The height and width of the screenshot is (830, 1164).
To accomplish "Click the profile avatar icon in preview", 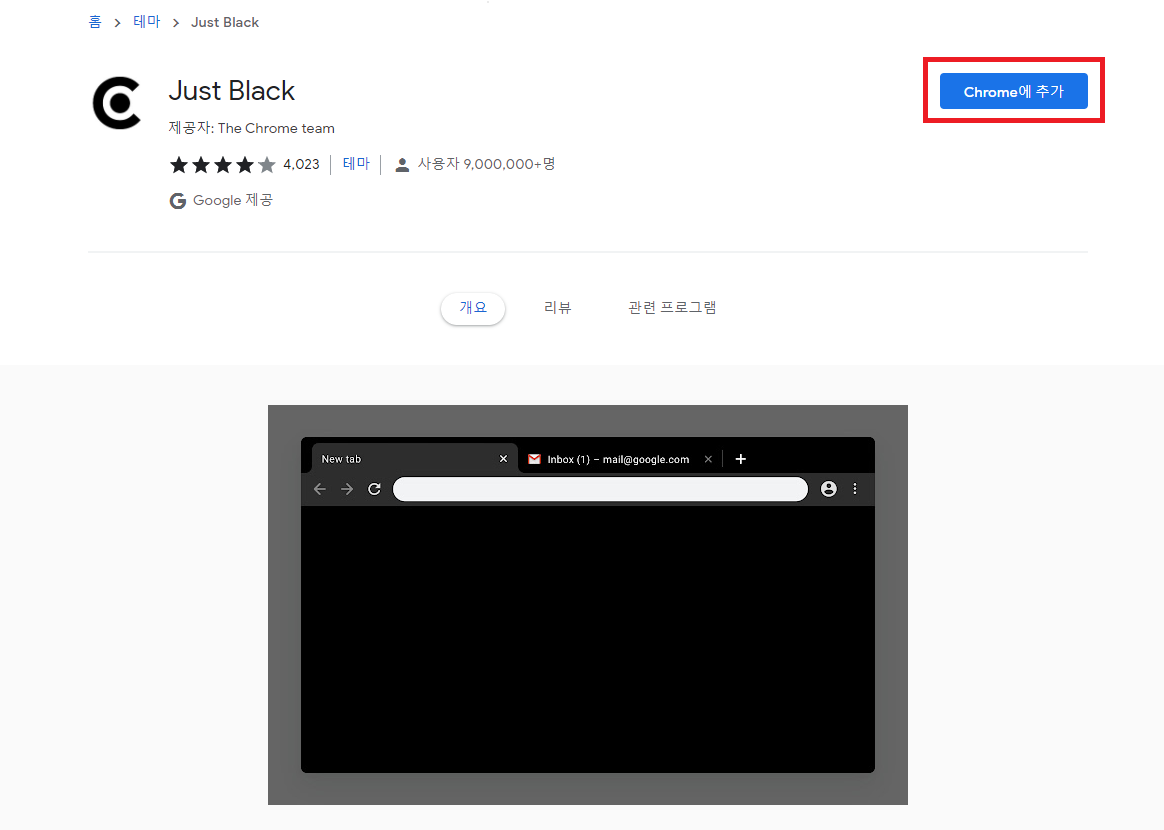I will click(828, 488).
